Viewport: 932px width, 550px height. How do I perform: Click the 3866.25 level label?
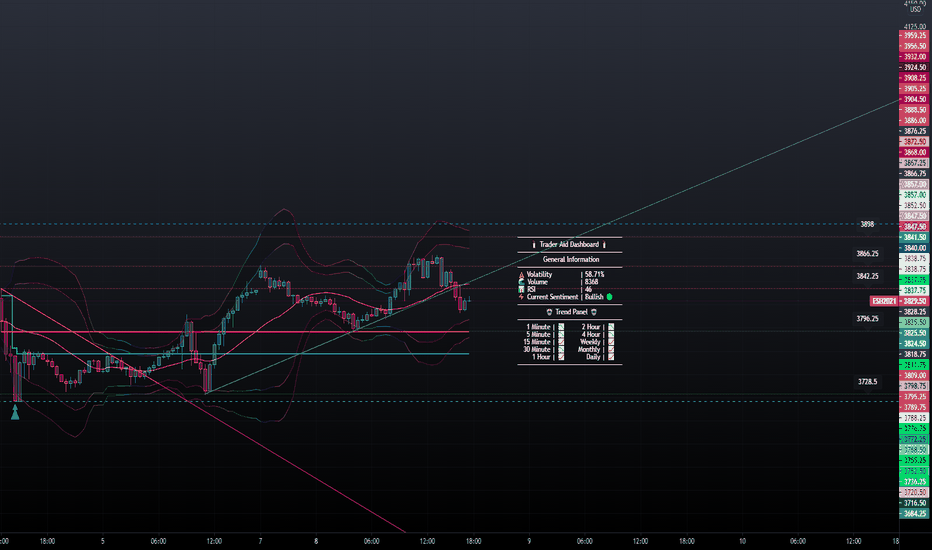point(867,254)
